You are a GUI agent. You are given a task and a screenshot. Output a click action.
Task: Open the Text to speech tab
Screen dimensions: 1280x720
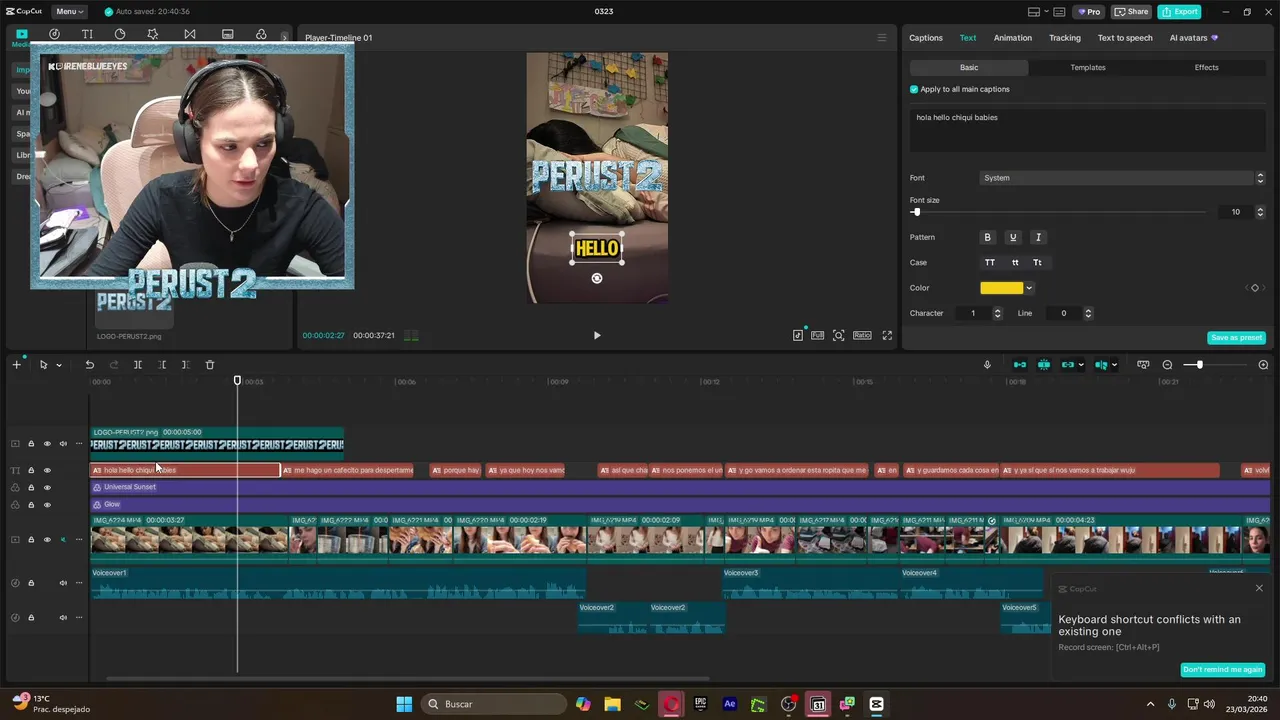[x=1125, y=38]
